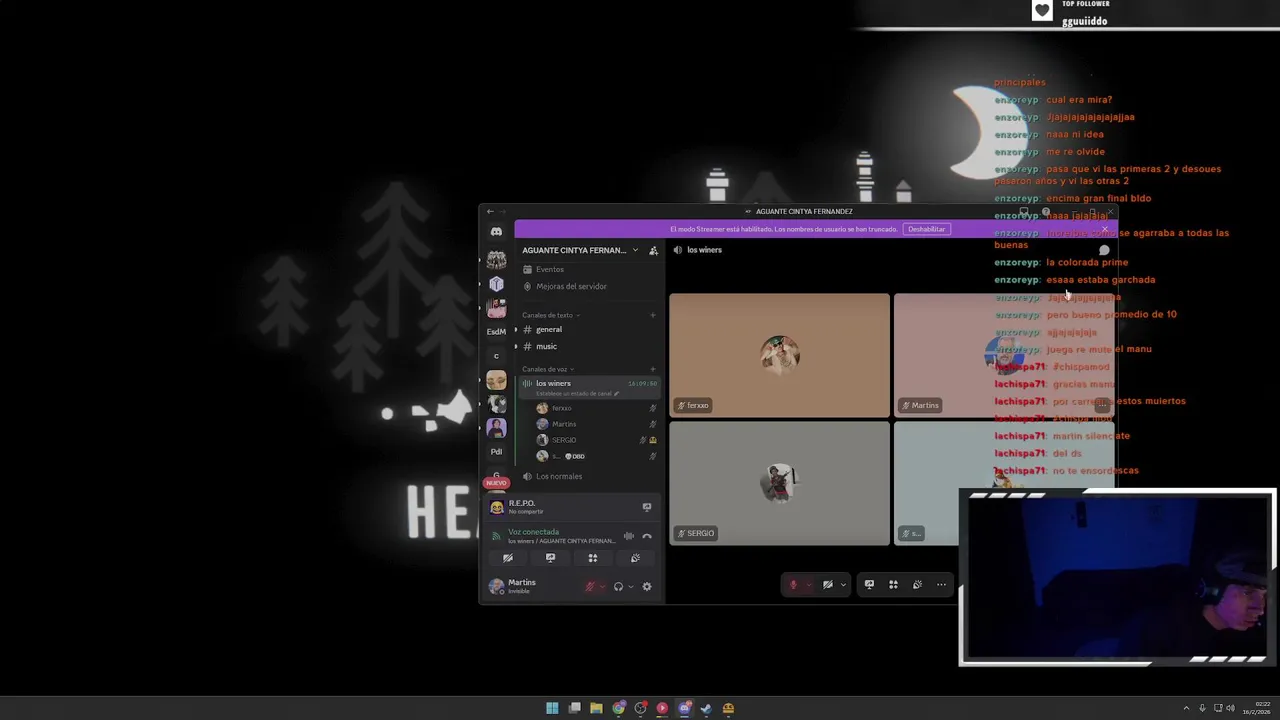Screen dimensions: 1280x720
Task: Expand the AGUANTE CINTYA FERNANDEZ server menu
Action: 580,250
